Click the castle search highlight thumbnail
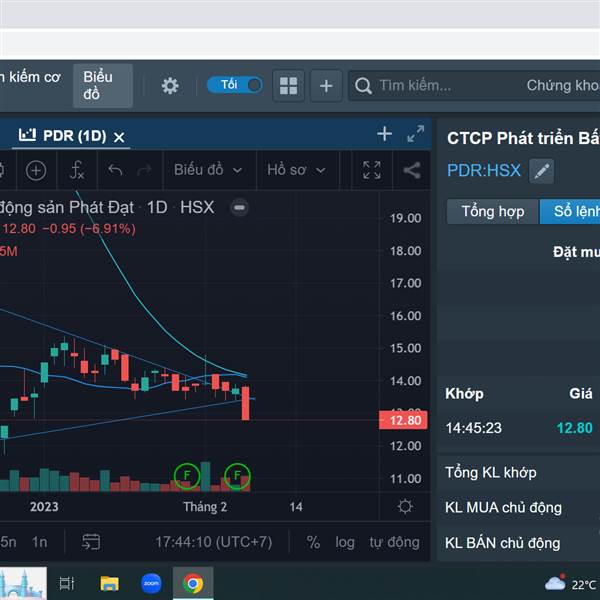This screenshot has width=600, height=600. point(23,584)
